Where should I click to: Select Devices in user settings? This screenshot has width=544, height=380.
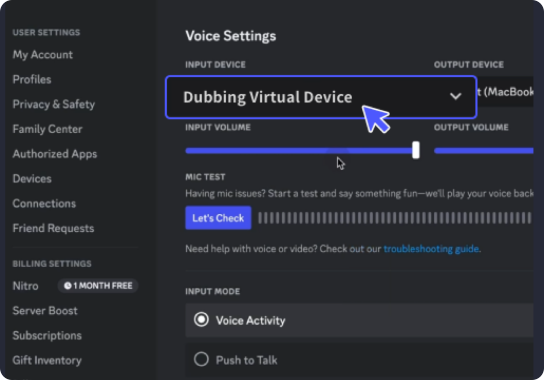coord(32,179)
